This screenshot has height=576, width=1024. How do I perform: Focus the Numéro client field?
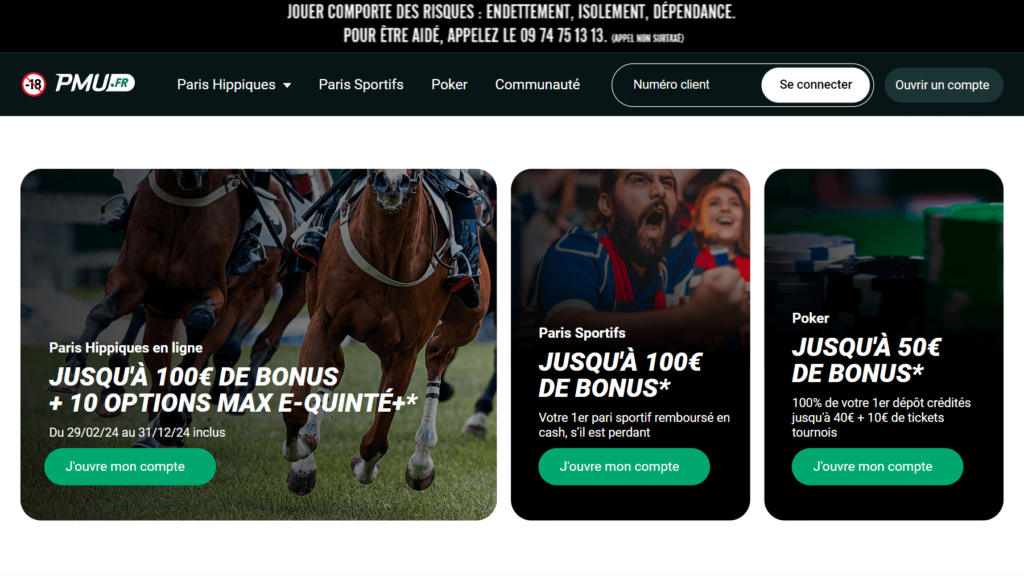688,85
